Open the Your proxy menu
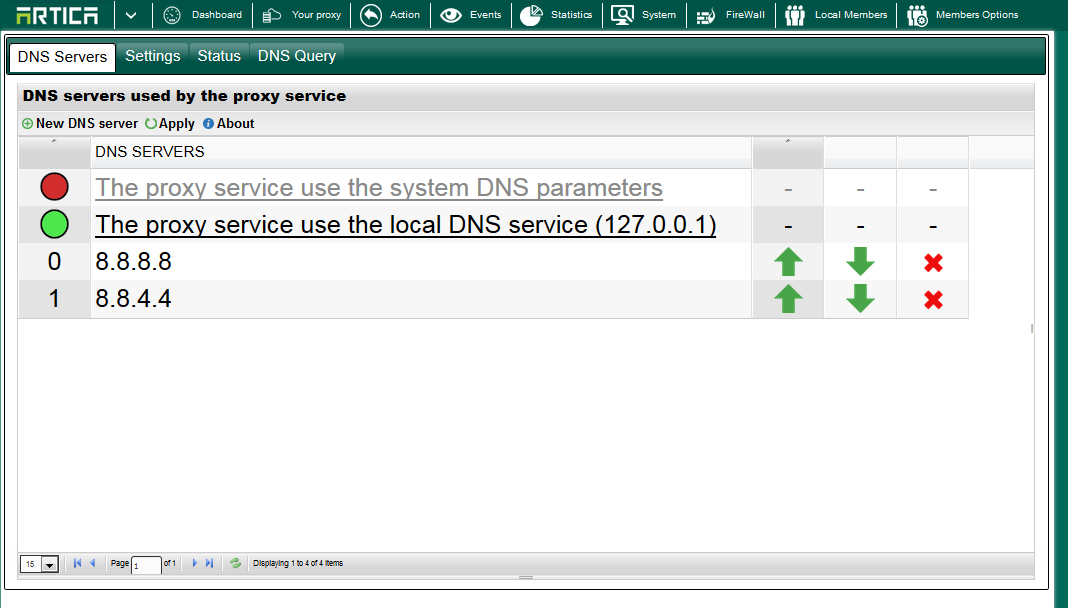This screenshot has width=1068, height=608. click(302, 15)
